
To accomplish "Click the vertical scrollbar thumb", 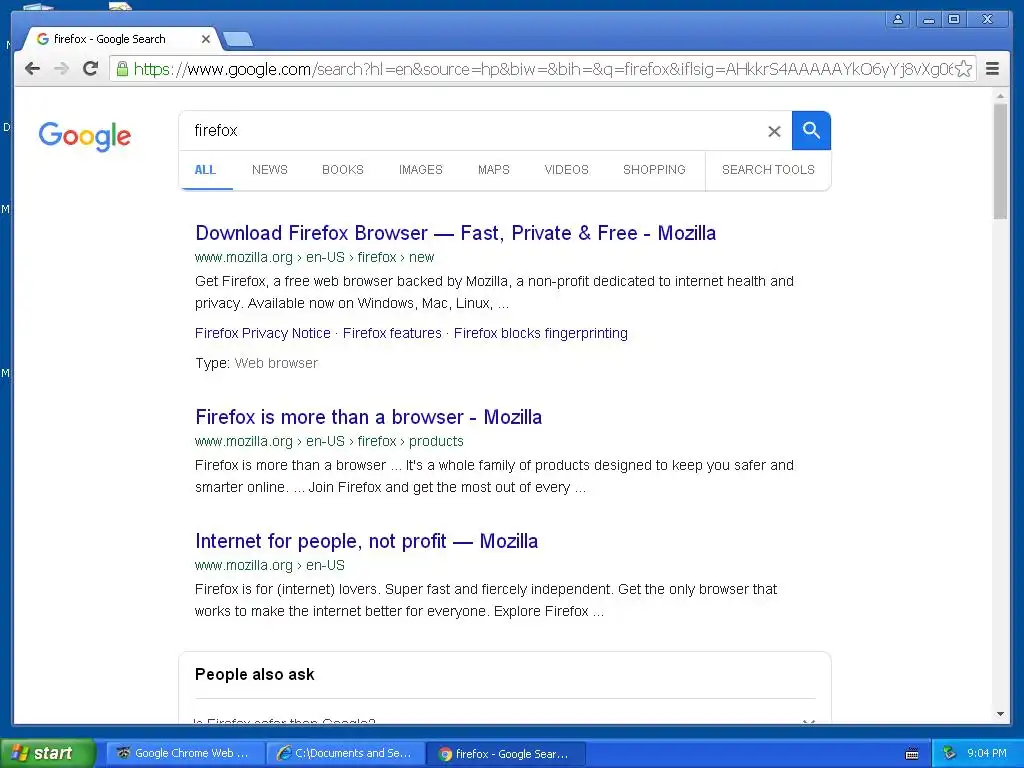I will [1000, 161].
